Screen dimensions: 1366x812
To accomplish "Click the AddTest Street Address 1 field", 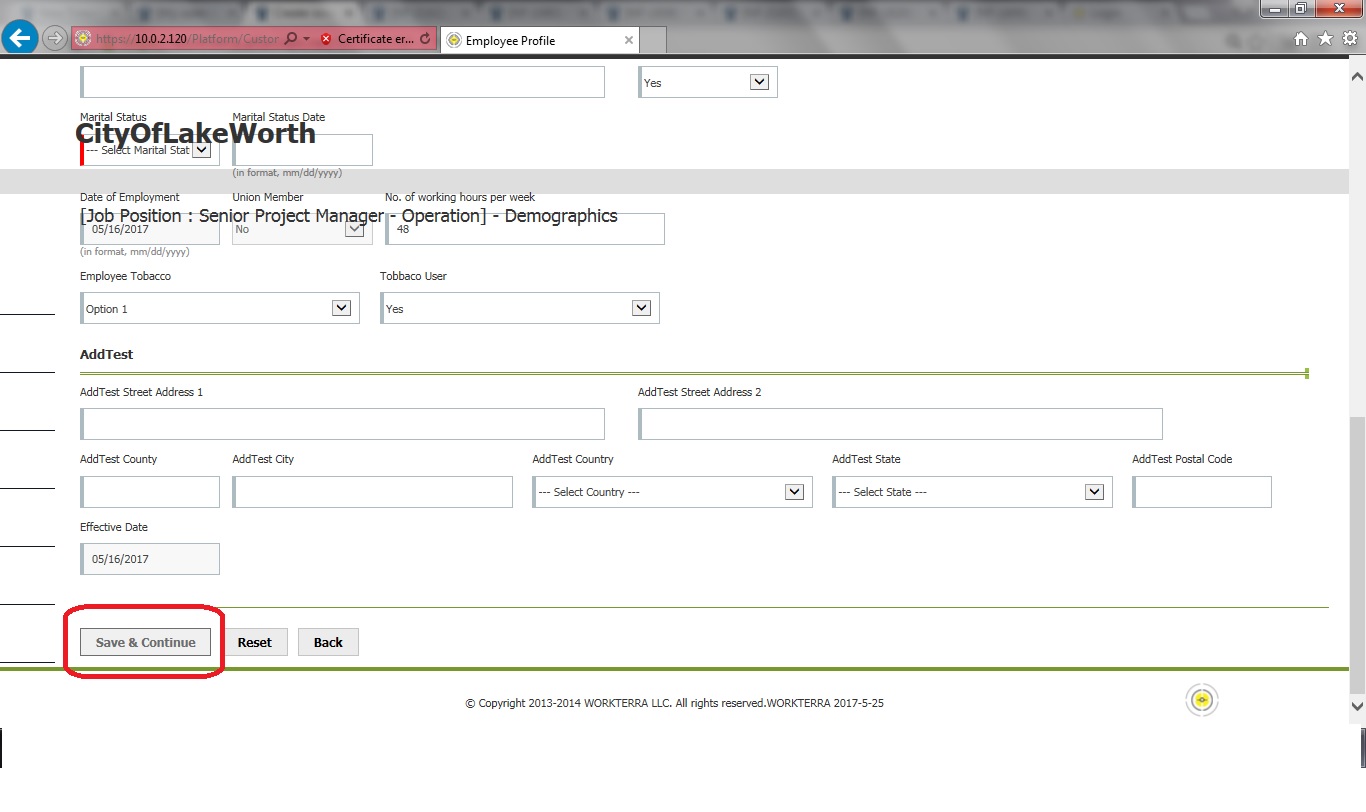I will (x=343, y=424).
